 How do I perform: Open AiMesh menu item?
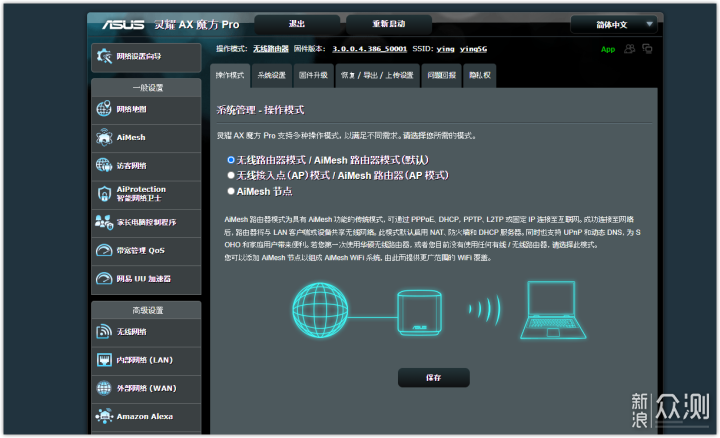(146, 137)
